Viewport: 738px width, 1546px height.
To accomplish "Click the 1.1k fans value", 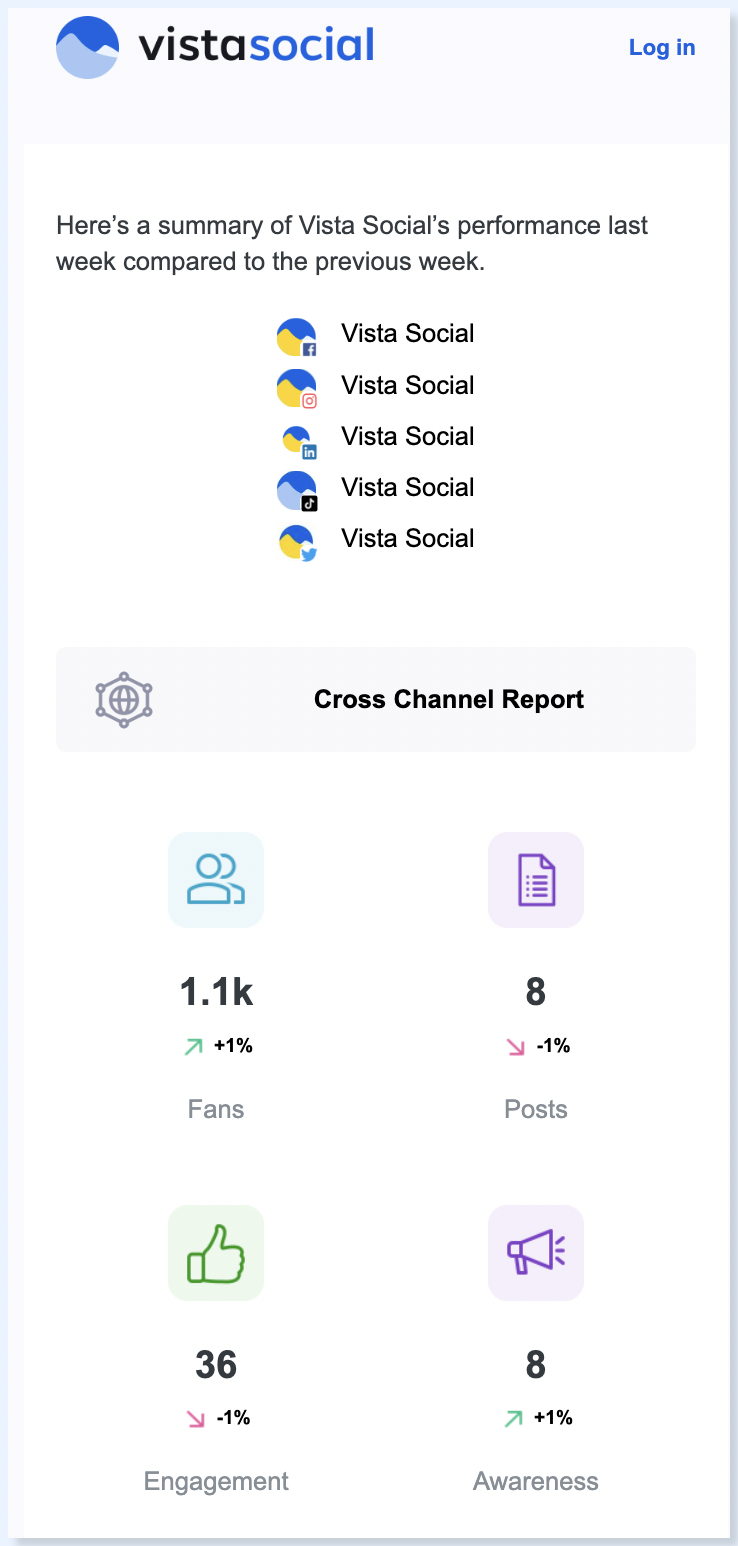I will 216,992.
